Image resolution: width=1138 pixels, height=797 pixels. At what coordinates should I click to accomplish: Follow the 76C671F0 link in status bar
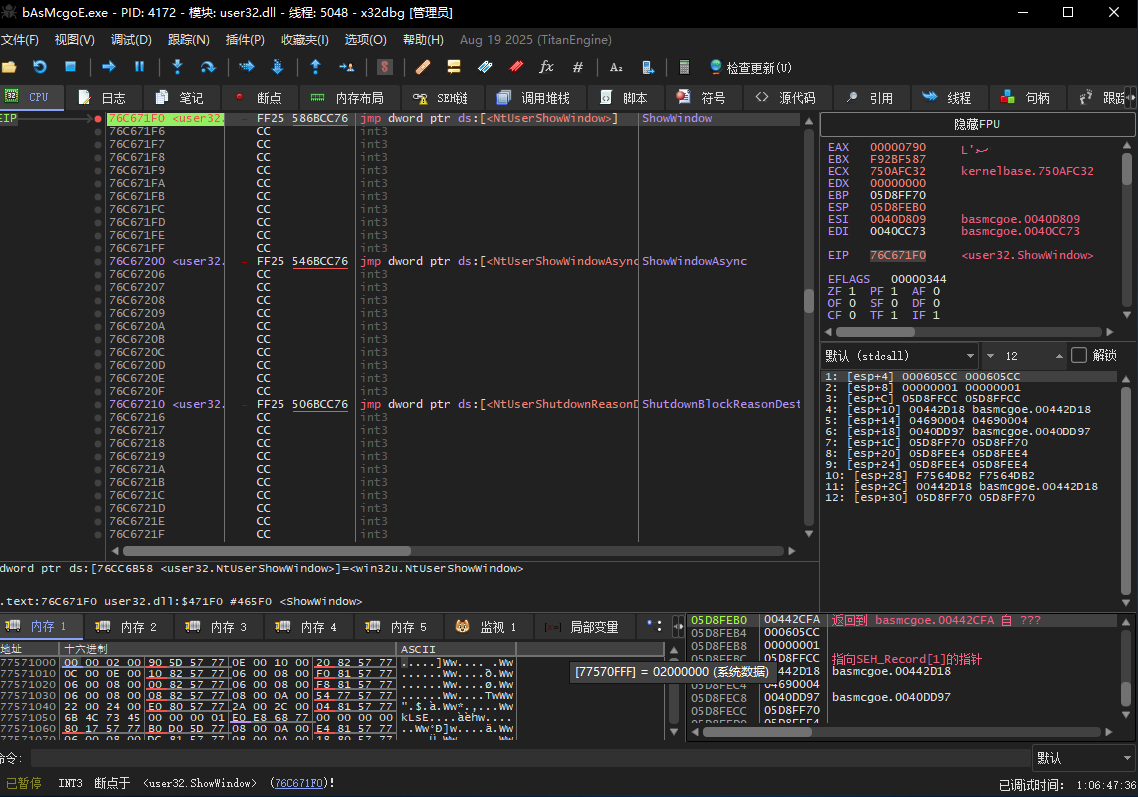299,783
